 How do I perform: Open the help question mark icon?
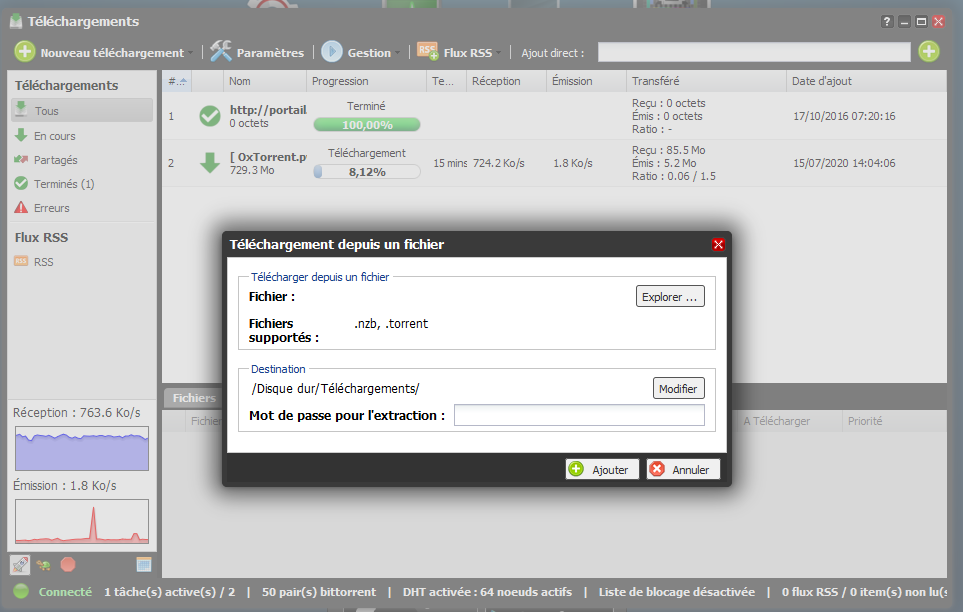coord(887,22)
